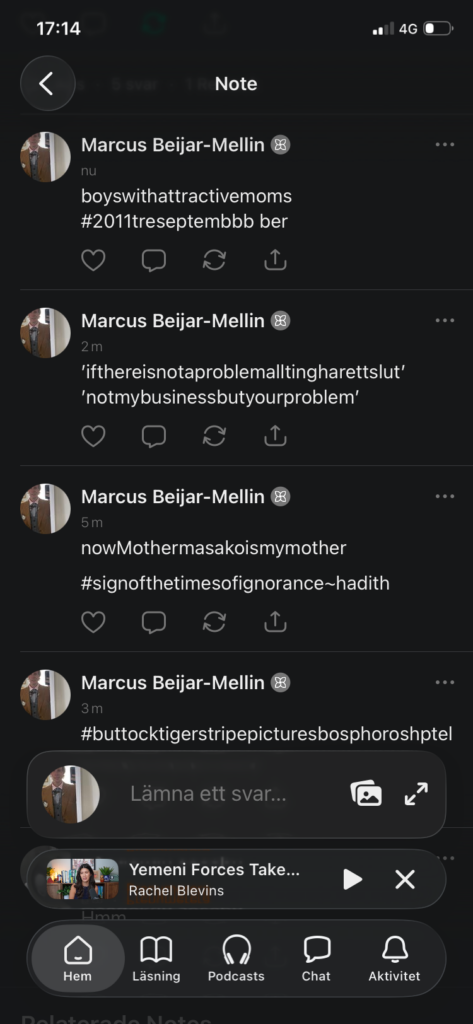Image resolution: width=473 pixels, height=1024 pixels.
Task: Open more options on the notmybusinessbutyourproblem note
Action: point(444,320)
